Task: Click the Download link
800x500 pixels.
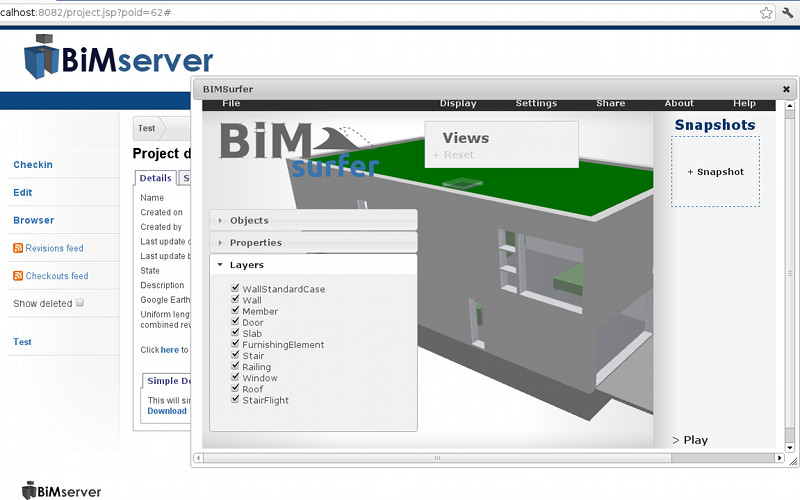Action: [167, 411]
